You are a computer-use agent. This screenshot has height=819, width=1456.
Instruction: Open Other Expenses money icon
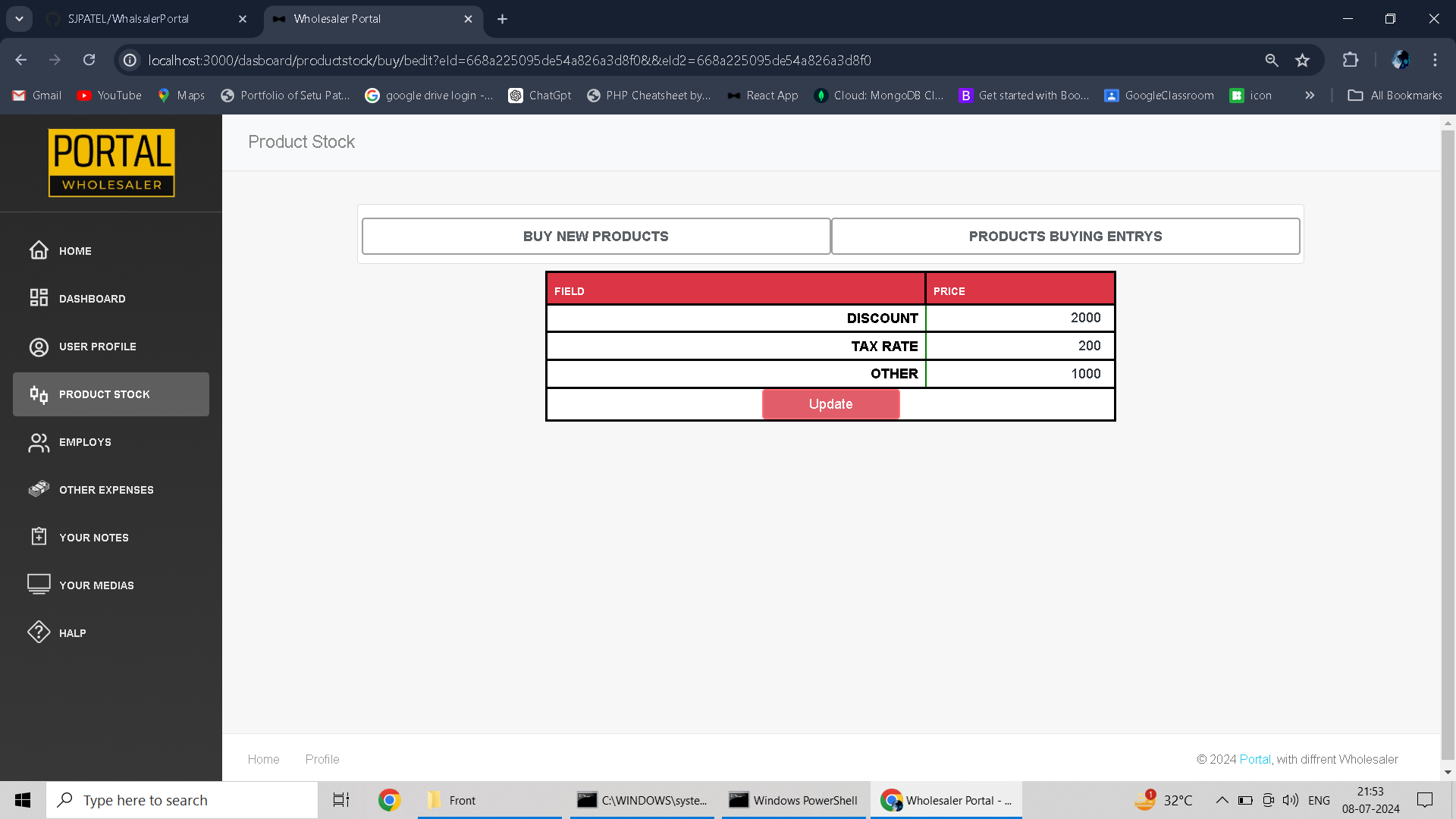[39, 489]
